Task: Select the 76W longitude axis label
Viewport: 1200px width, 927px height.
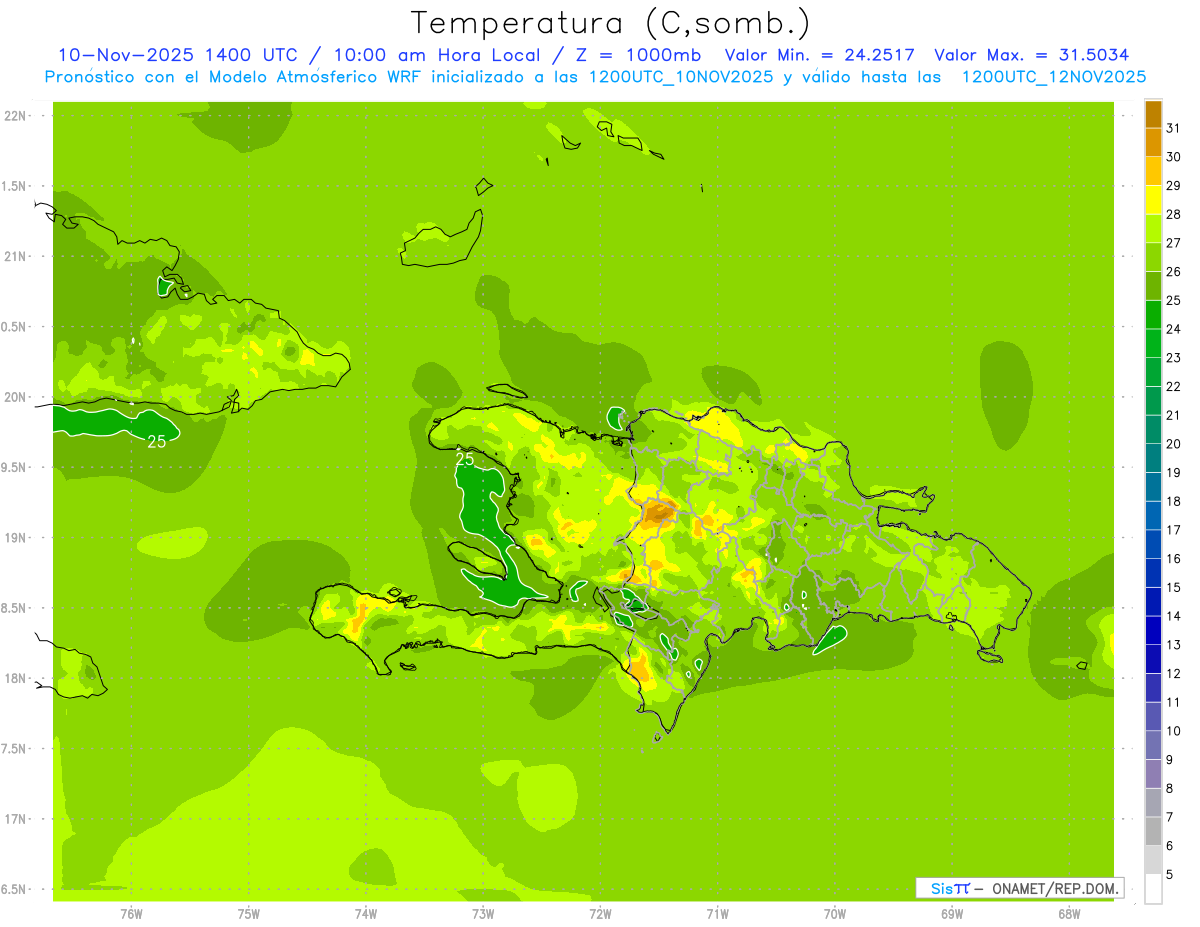Action: coord(131,913)
